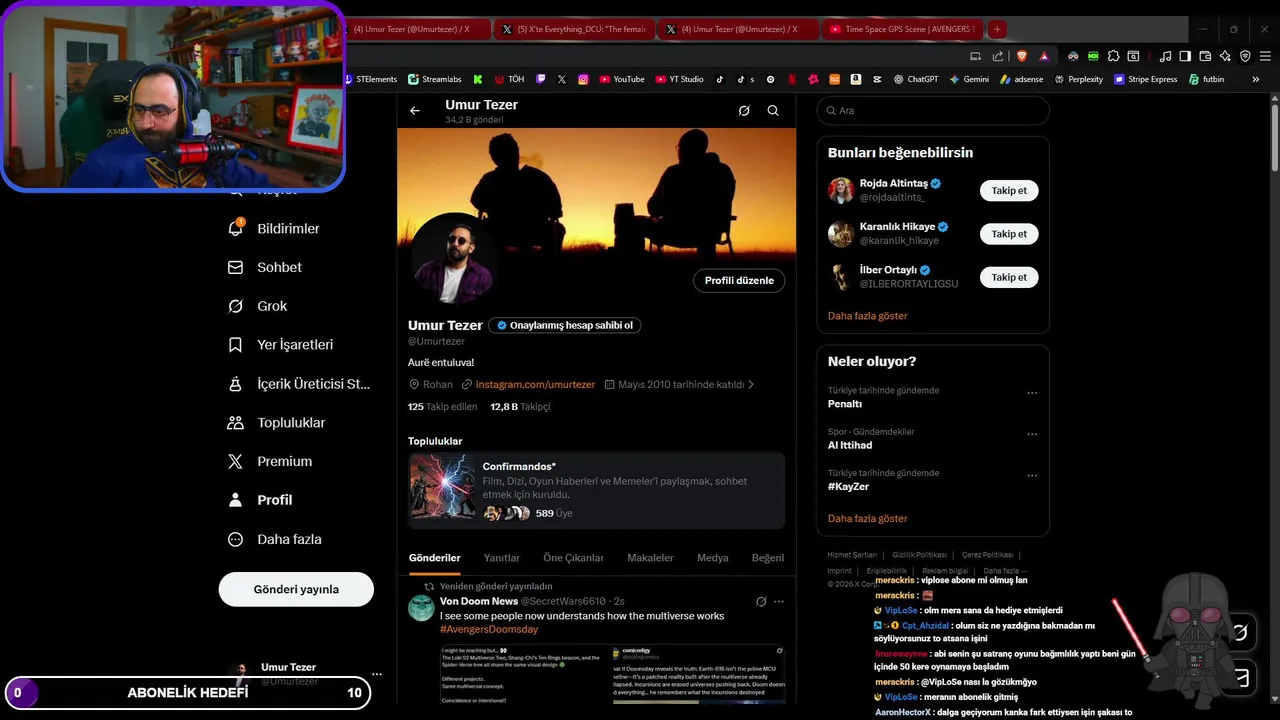Open the adsense bookmark
Screen dimensions: 1280x720
tap(1022, 79)
